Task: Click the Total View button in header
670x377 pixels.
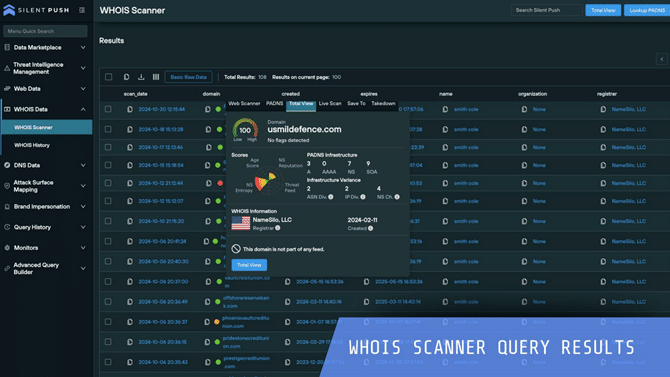Action: point(603,10)
